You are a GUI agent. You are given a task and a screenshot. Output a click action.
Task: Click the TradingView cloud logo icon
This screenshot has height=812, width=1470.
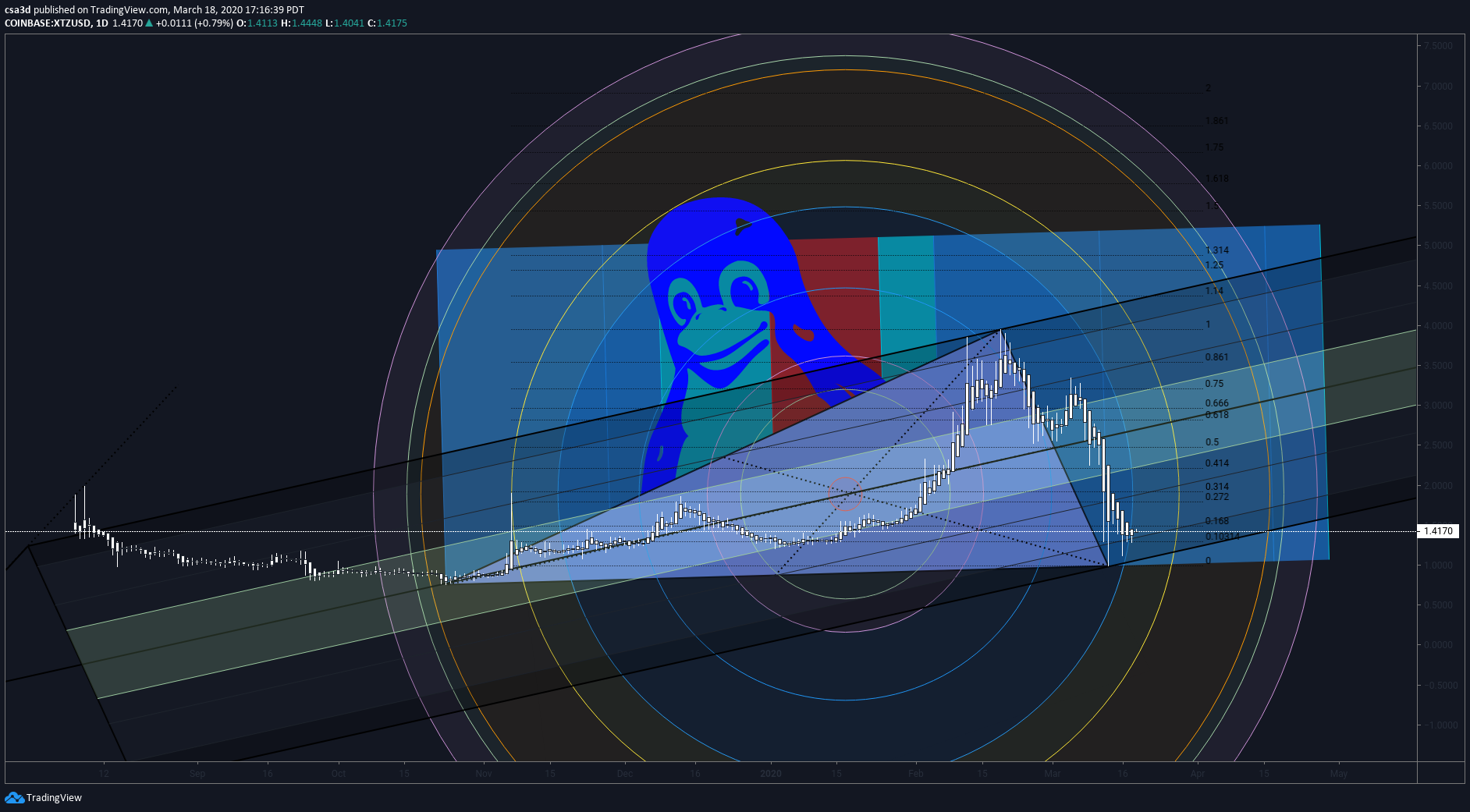(x=14, y=797)
